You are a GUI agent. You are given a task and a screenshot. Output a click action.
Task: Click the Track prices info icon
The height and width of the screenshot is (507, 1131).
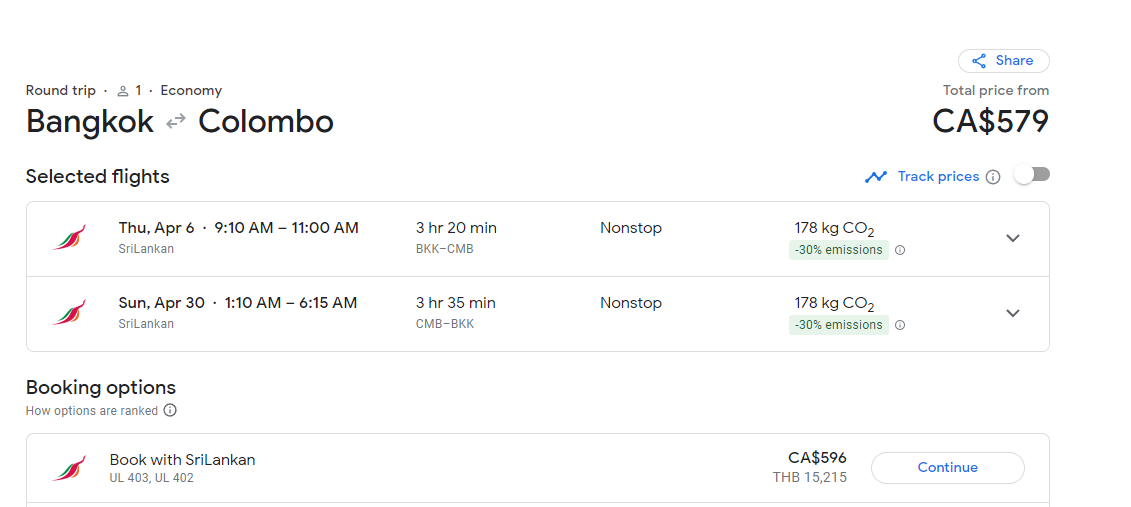993,177
